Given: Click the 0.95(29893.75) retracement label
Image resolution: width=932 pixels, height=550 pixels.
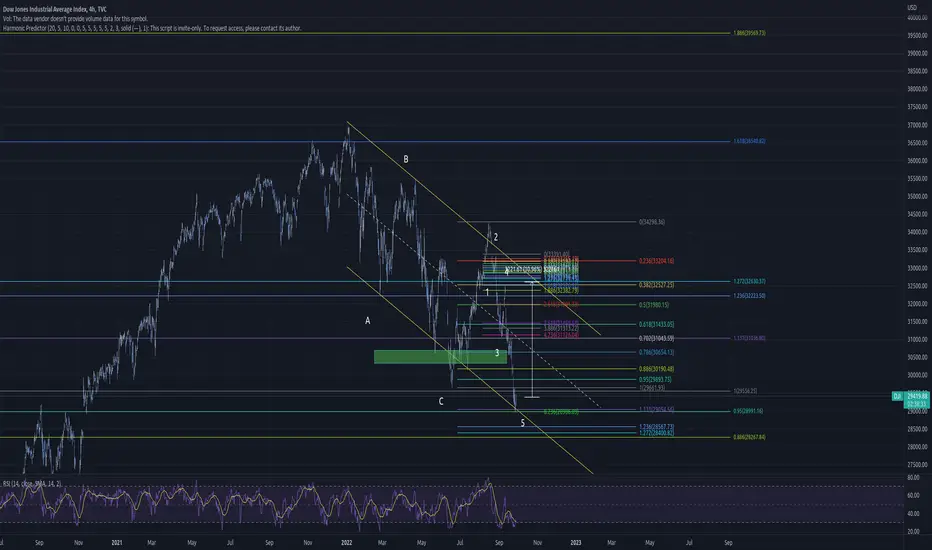Looking at the screenshot, I should coord(655,379).
